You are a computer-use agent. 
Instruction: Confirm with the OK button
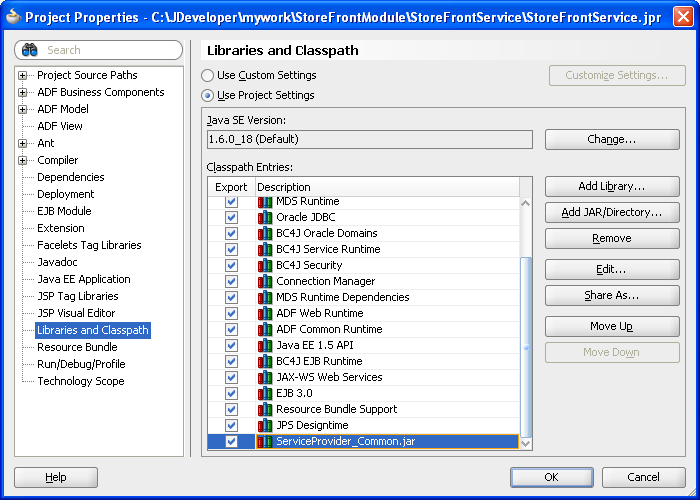(x=552, y=477)
